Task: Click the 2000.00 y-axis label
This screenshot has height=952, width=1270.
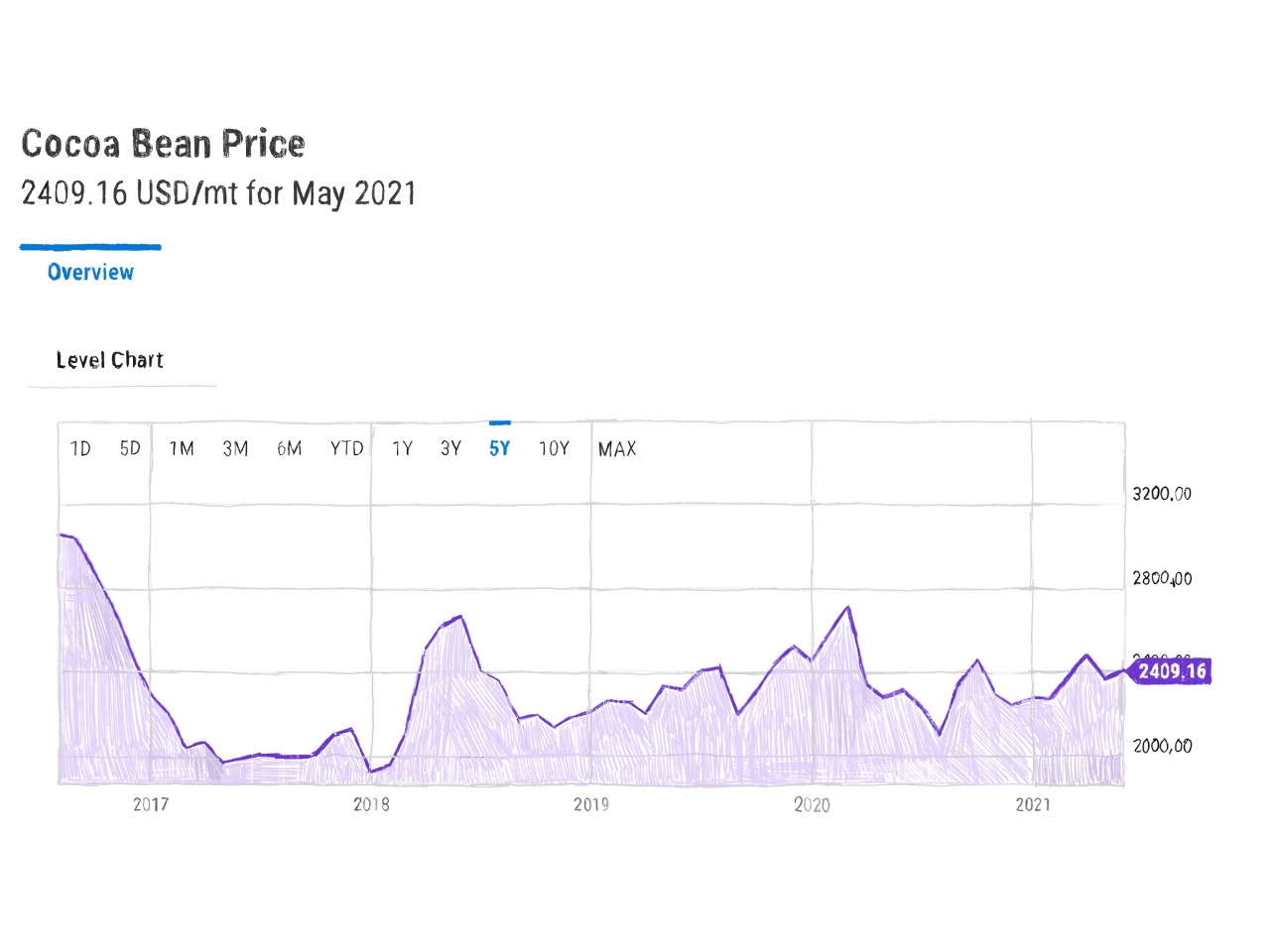Action: coord(1162,746)
